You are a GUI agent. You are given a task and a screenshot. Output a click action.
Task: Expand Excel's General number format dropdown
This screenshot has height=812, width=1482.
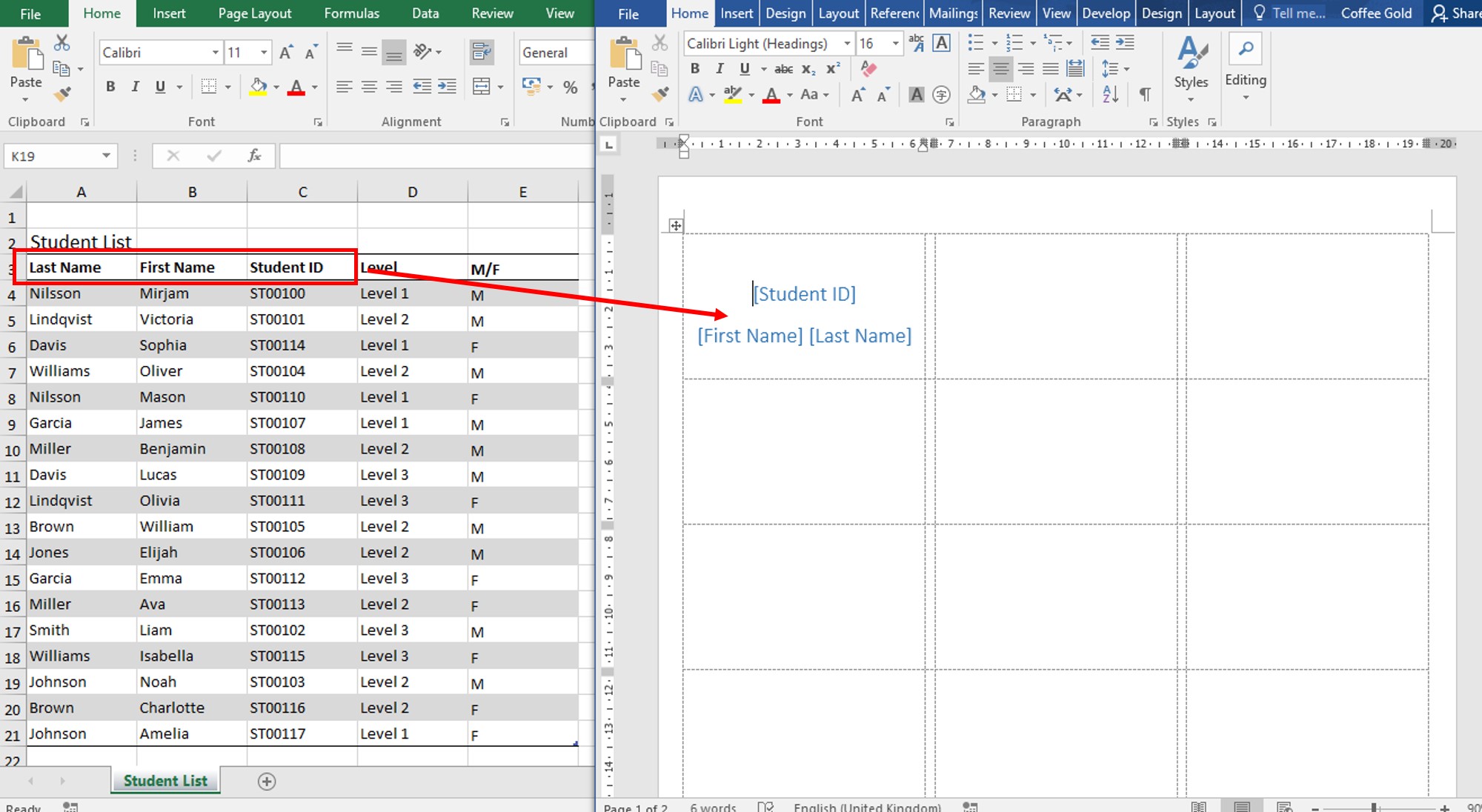tap(556, 53)
